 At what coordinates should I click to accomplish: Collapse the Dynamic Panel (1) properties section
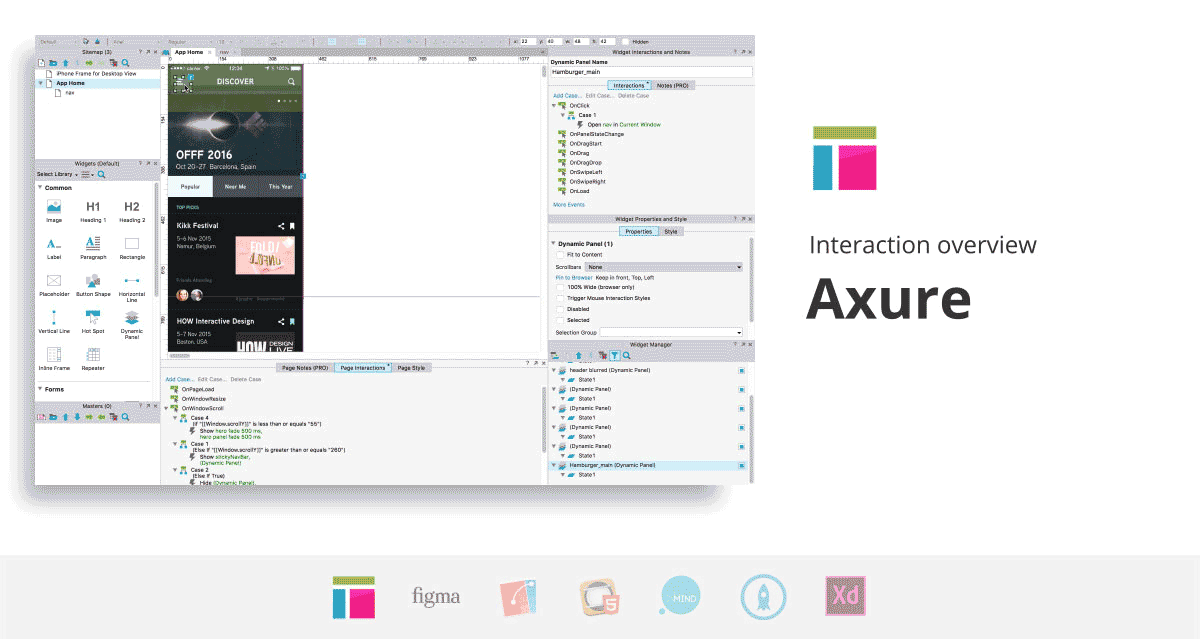552,244
